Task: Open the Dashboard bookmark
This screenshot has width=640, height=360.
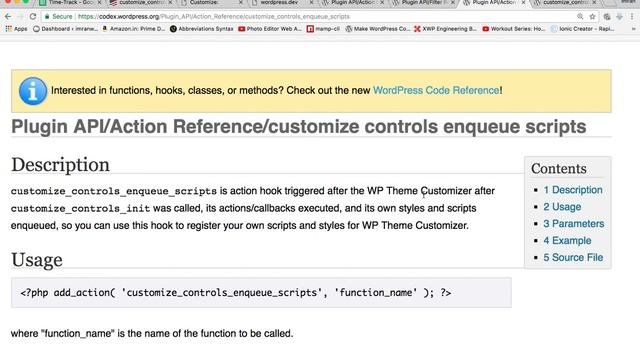Action: pos(66,29)
